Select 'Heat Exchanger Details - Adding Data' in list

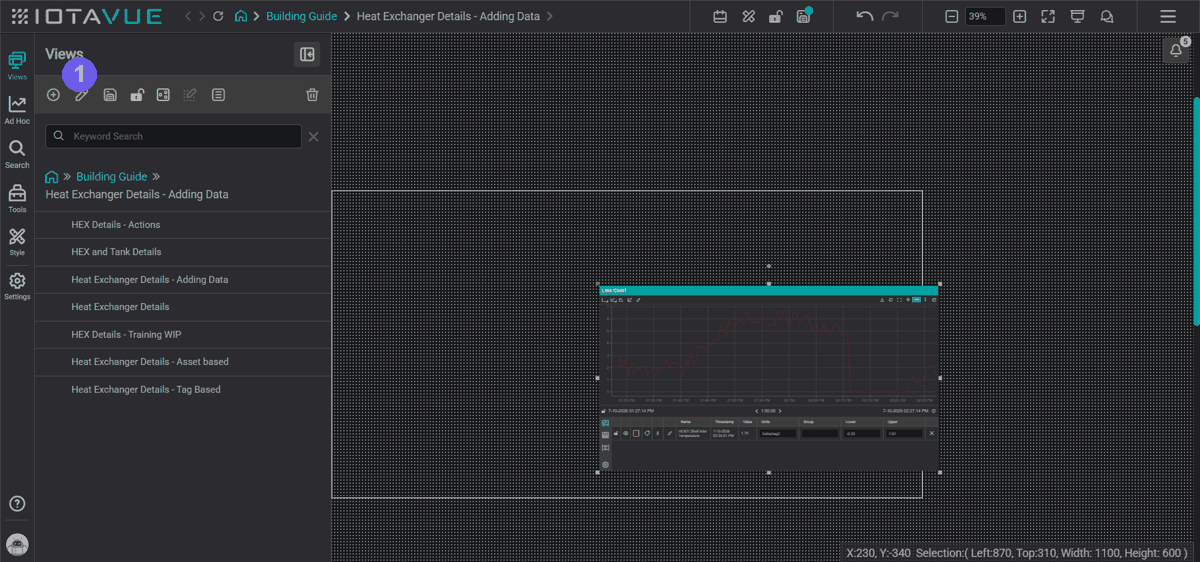pyautogui.click(x=182, y=280)
